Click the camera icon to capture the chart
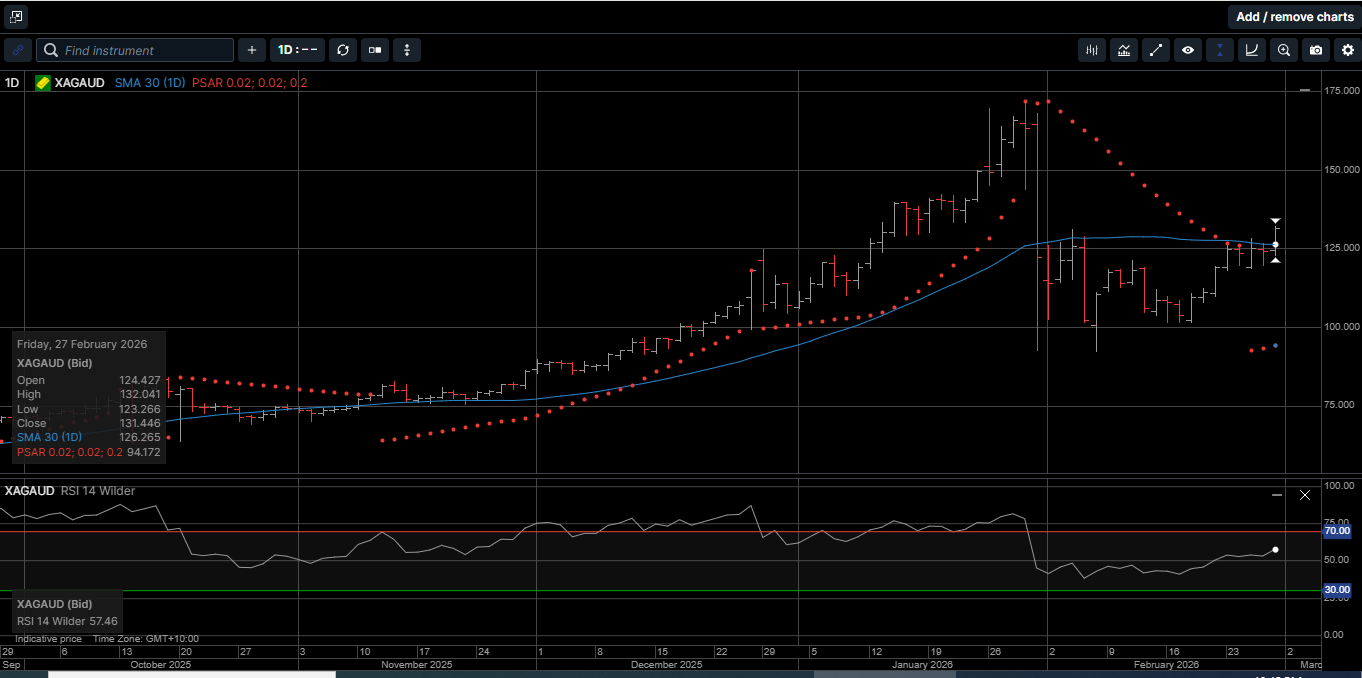This screenshot has height=678, width=1362. [1315, 50]
